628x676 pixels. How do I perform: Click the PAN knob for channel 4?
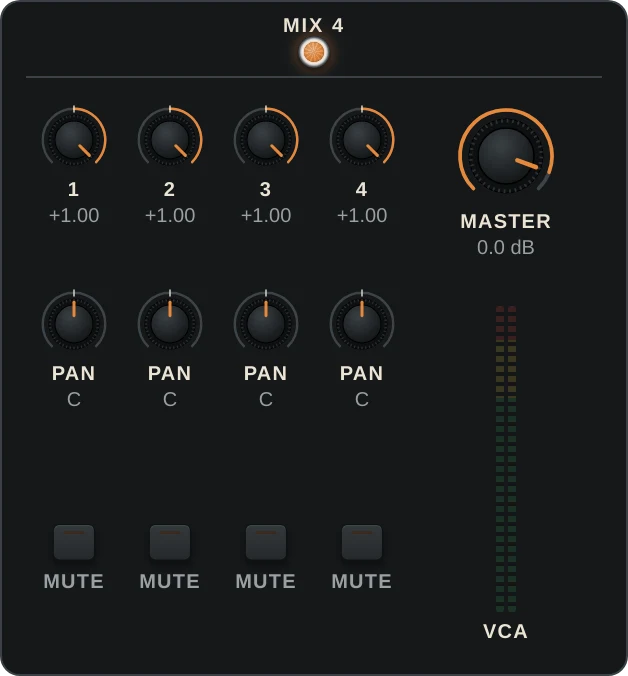pyautogui.click(x=362, y=323)
